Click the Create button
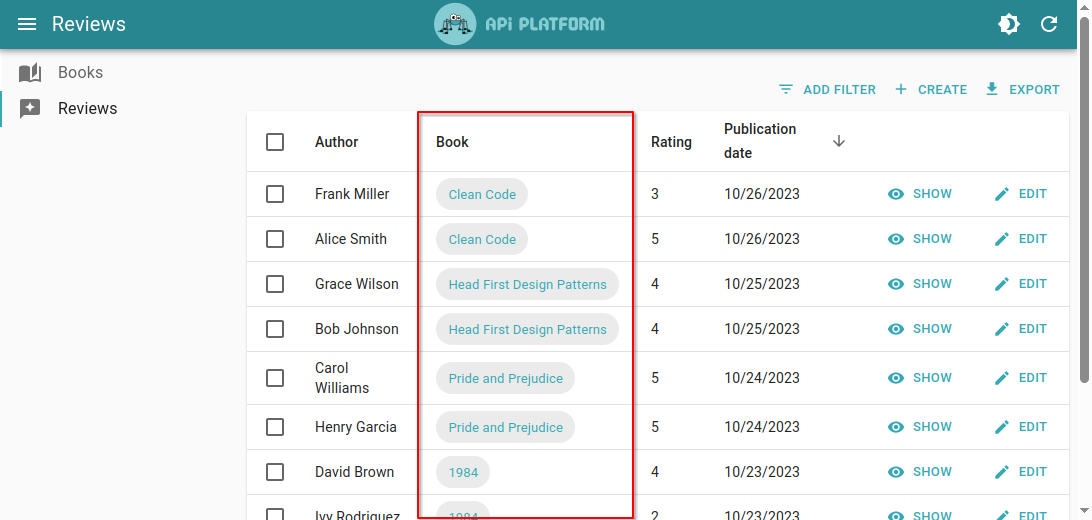This screenshot has height=520, width=1092. tap(930, 89)
